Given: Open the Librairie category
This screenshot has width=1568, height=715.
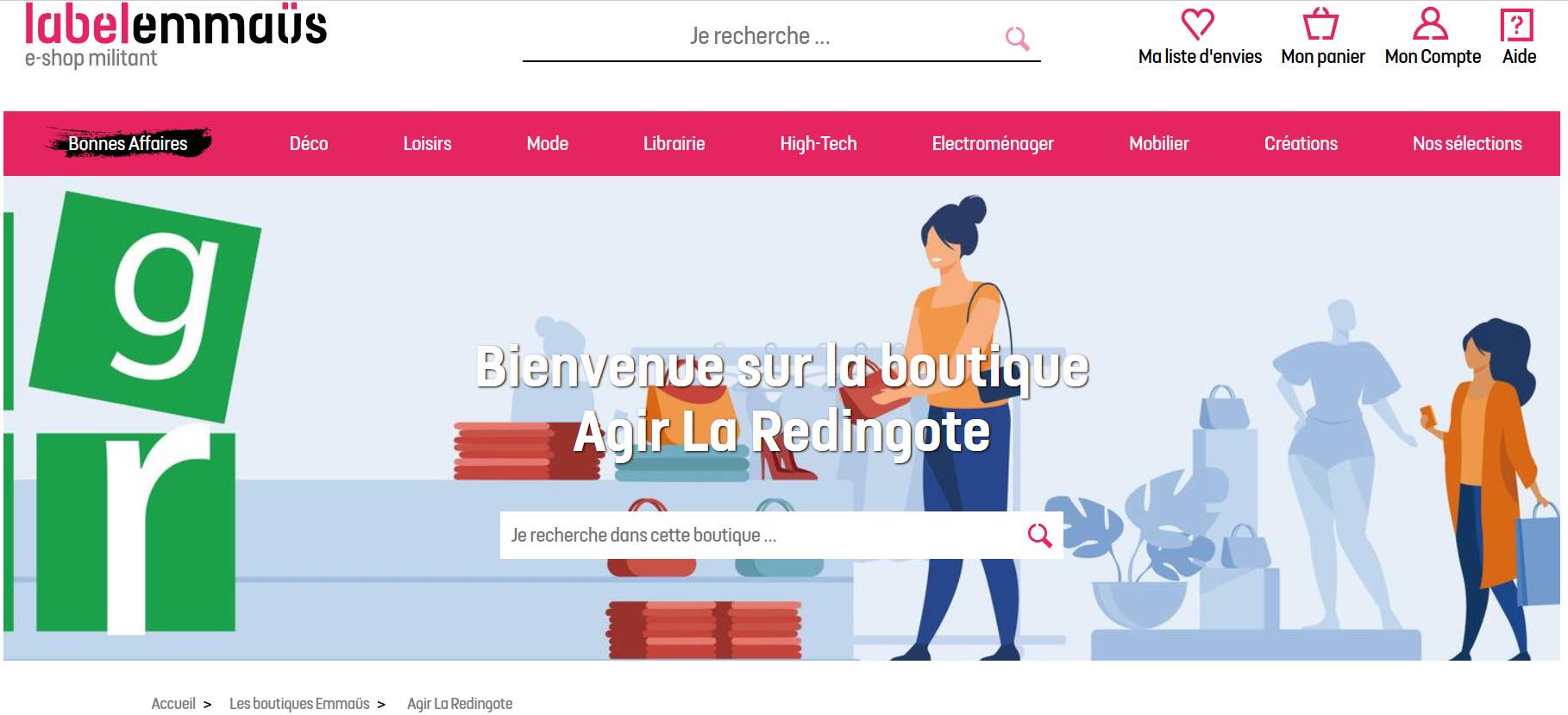Looking at the screenshot, I should point(674,143).
